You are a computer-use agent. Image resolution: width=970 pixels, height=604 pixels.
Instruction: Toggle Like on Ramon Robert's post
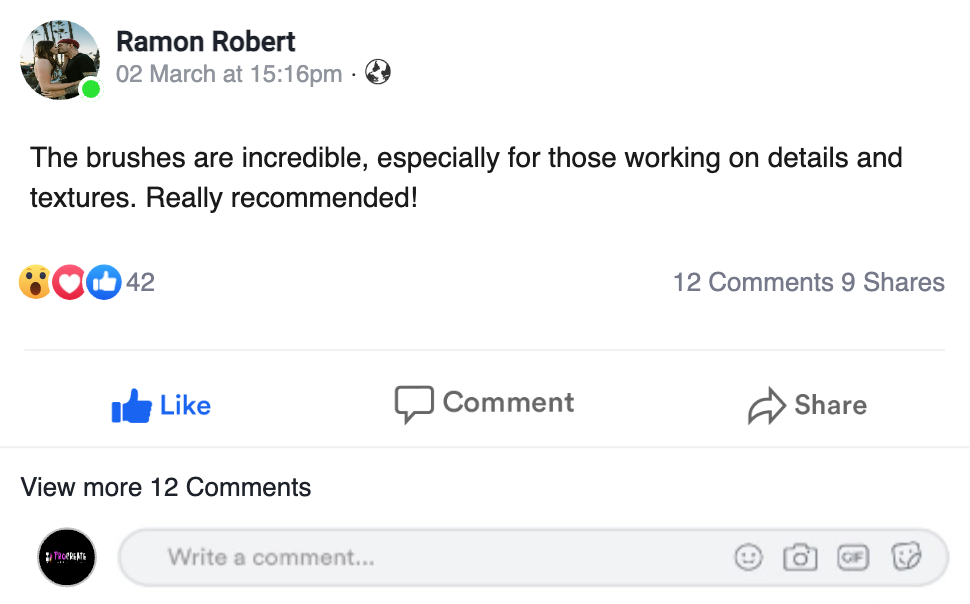pyautogui.click(x=161, y=405)
